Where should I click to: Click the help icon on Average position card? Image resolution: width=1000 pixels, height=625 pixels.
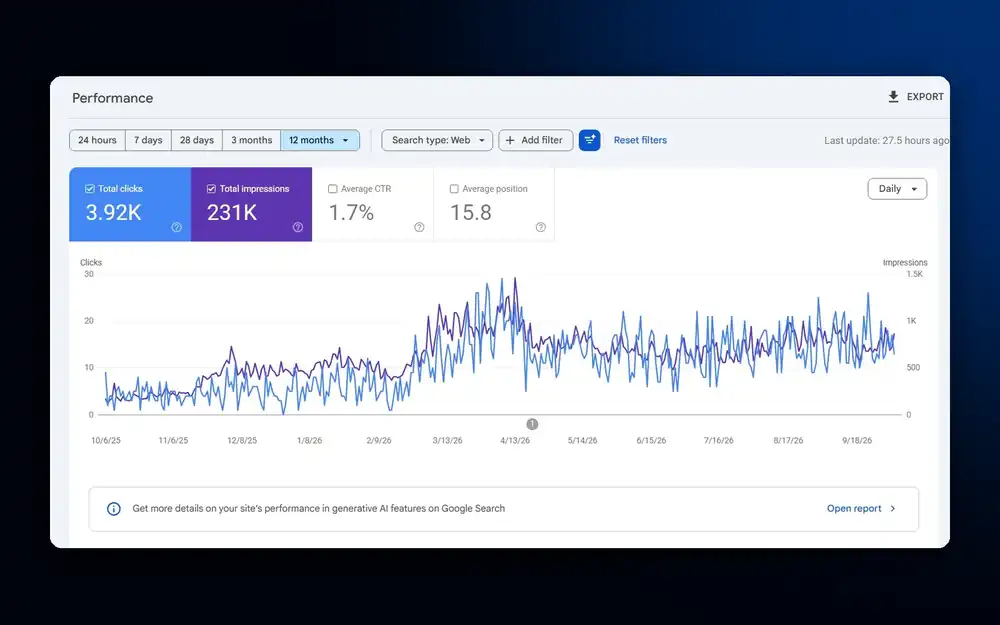[x=541, y=227]
